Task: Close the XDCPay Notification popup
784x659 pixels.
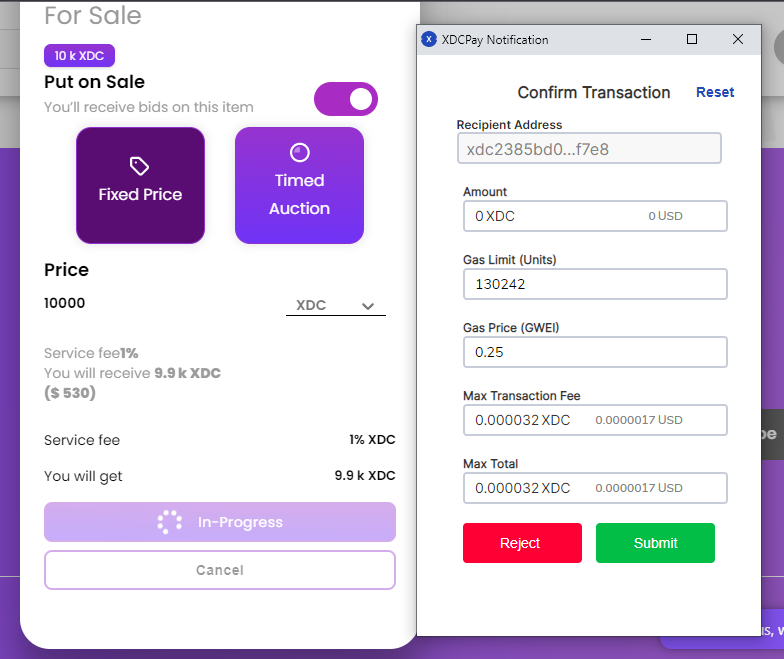Action: [738, 40]
